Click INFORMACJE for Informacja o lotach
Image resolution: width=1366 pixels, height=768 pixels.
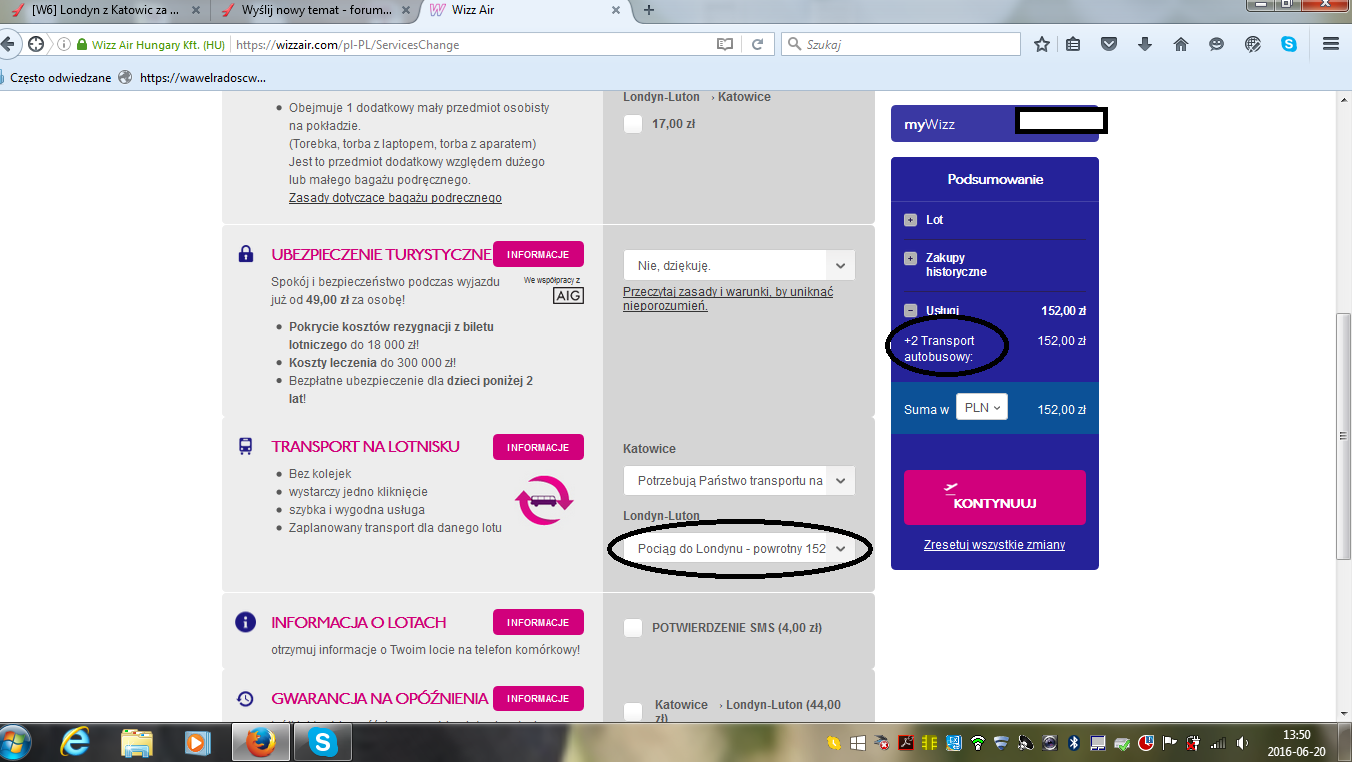coord(538,622)
